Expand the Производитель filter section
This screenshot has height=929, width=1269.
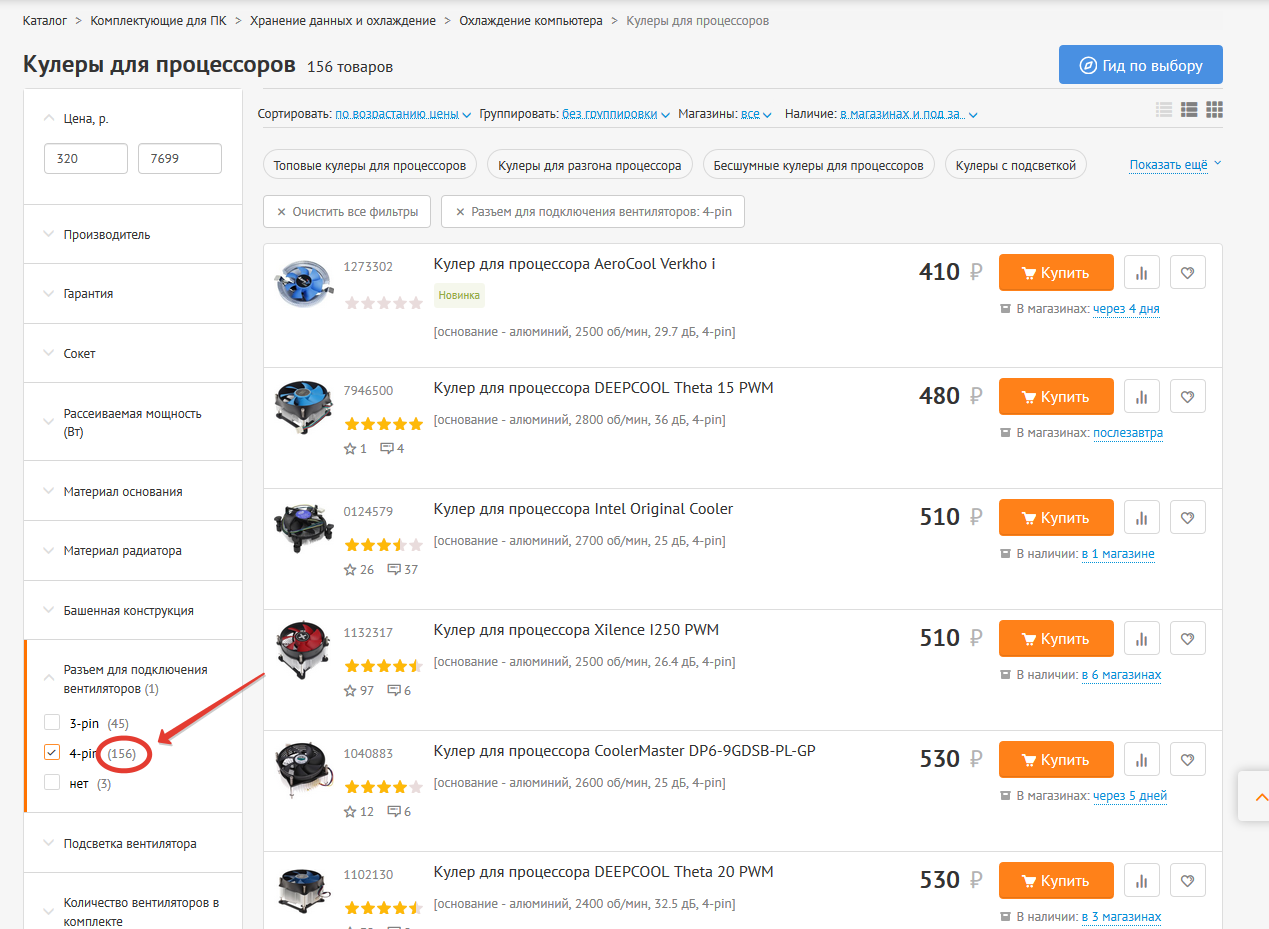[107, 234]
